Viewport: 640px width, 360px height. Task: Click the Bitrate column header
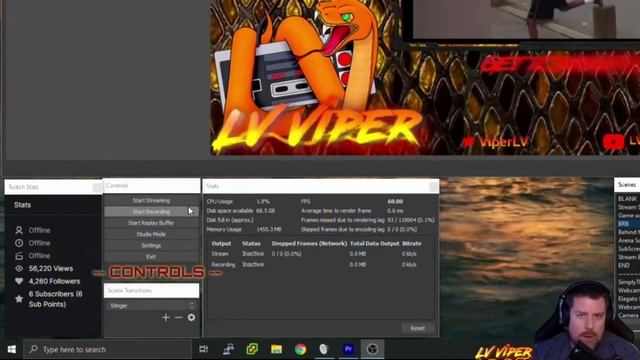point(411,243)
